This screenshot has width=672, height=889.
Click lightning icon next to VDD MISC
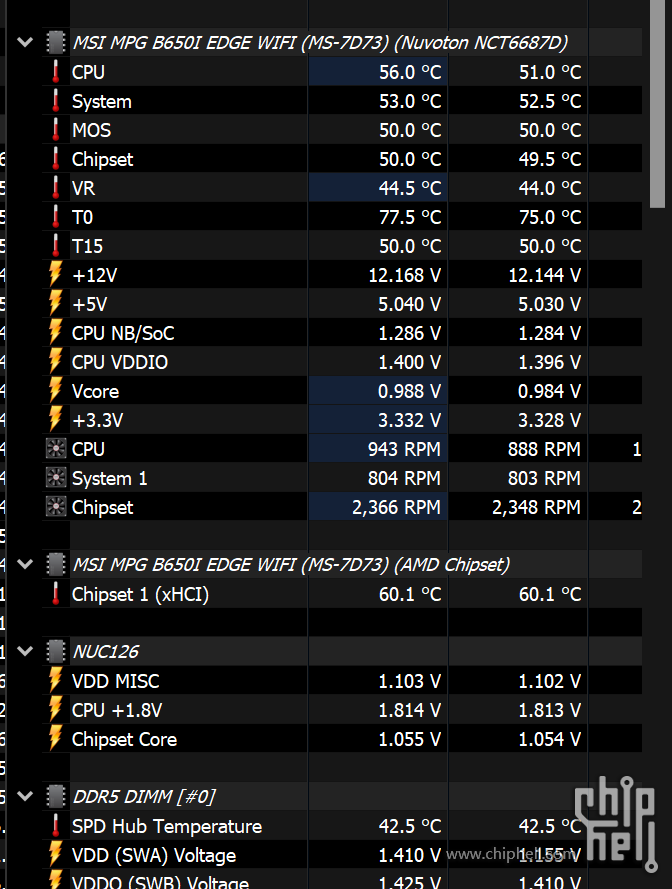click(56, 680)
